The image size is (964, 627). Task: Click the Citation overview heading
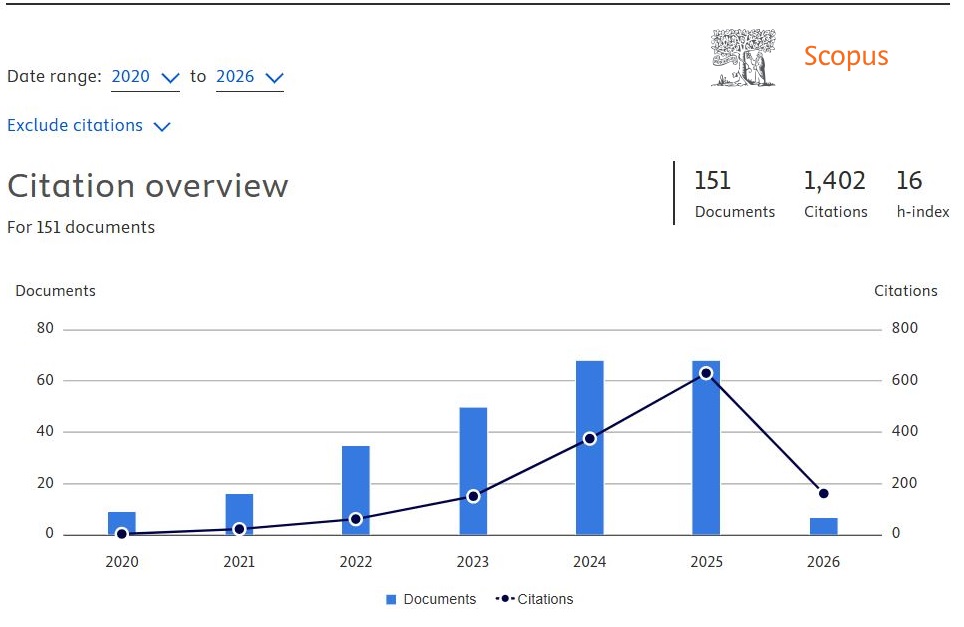tap(148, 186)
